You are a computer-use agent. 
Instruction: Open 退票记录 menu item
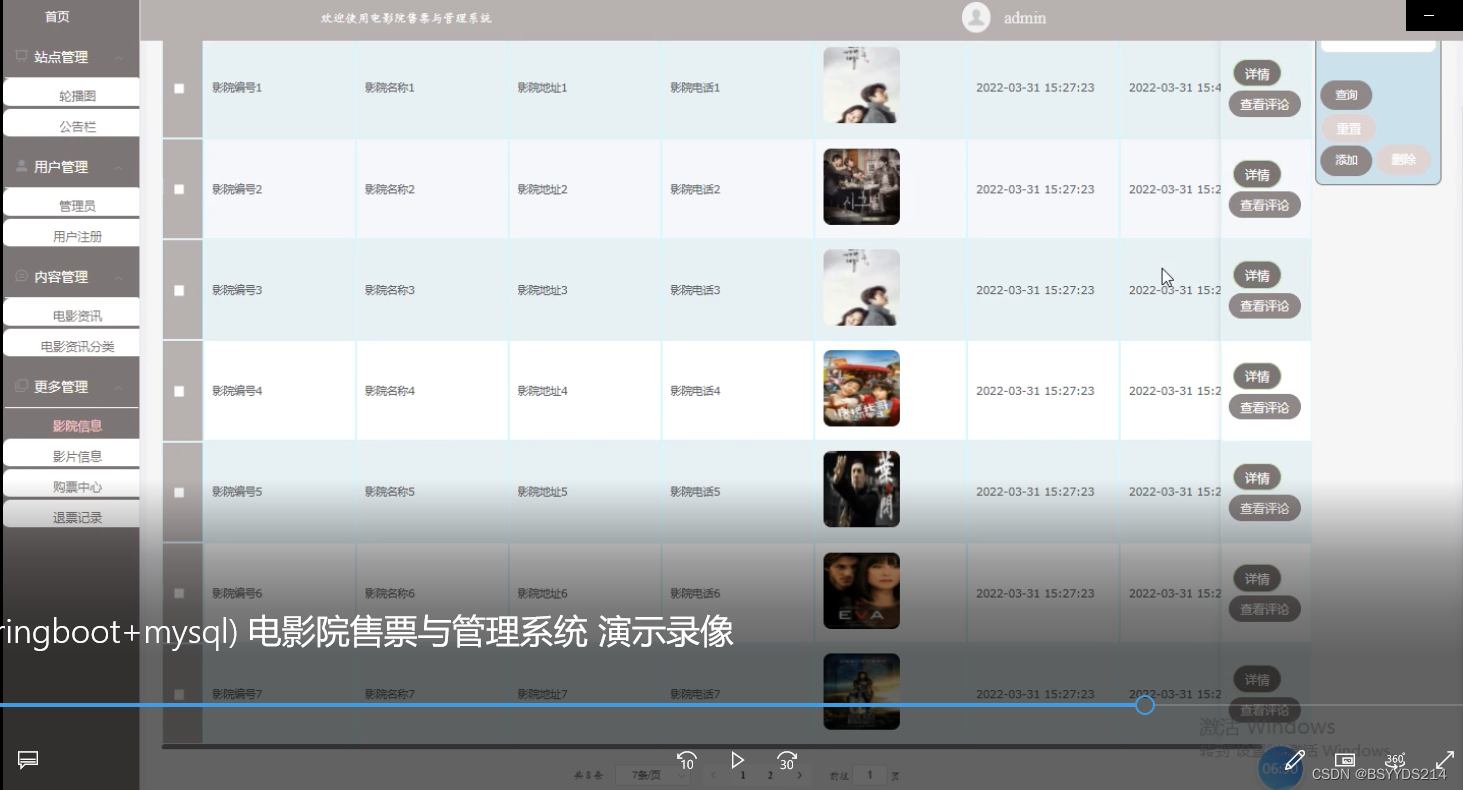tap(71, 514)
